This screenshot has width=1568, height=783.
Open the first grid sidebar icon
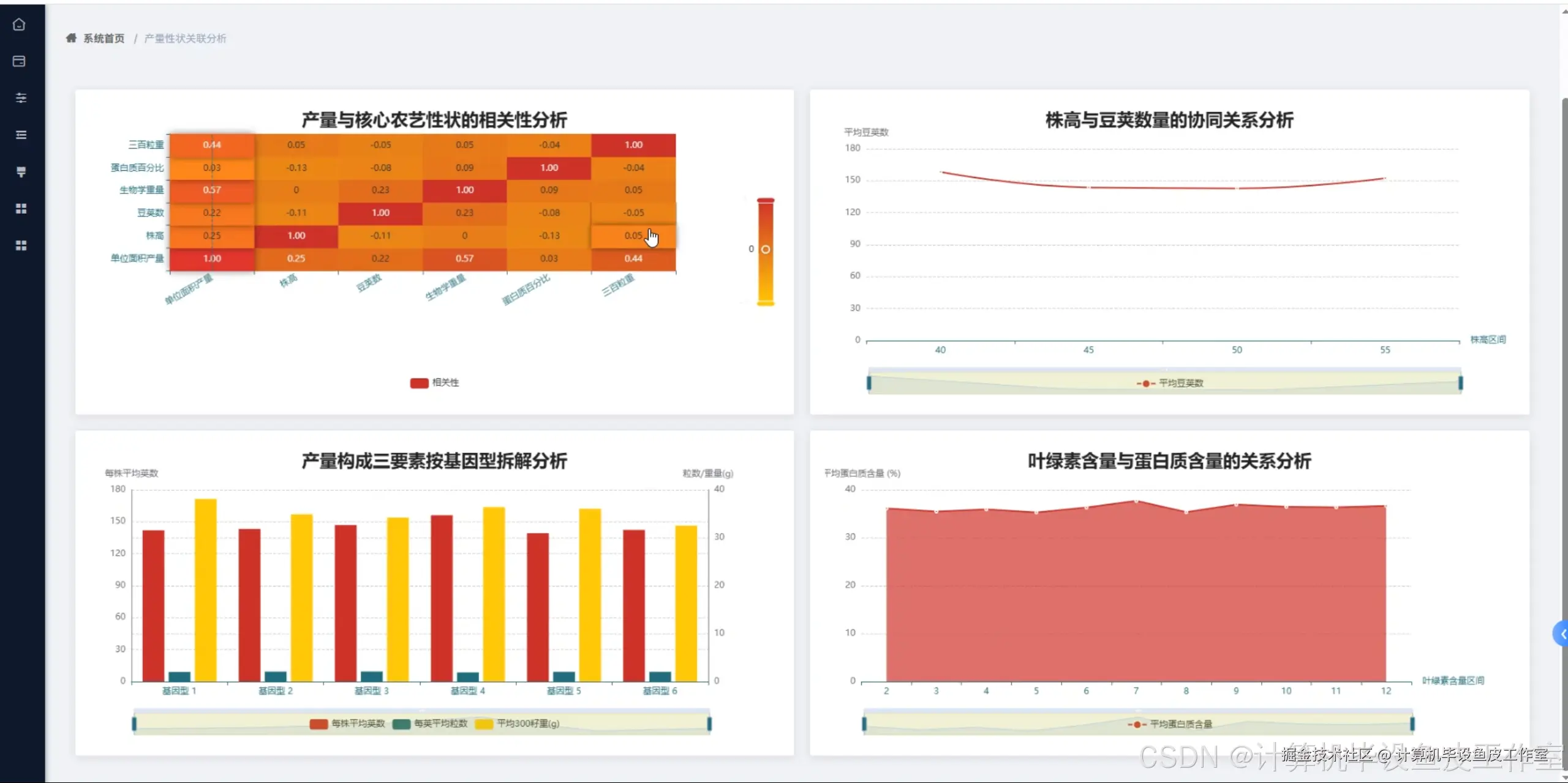coord(21,209)
